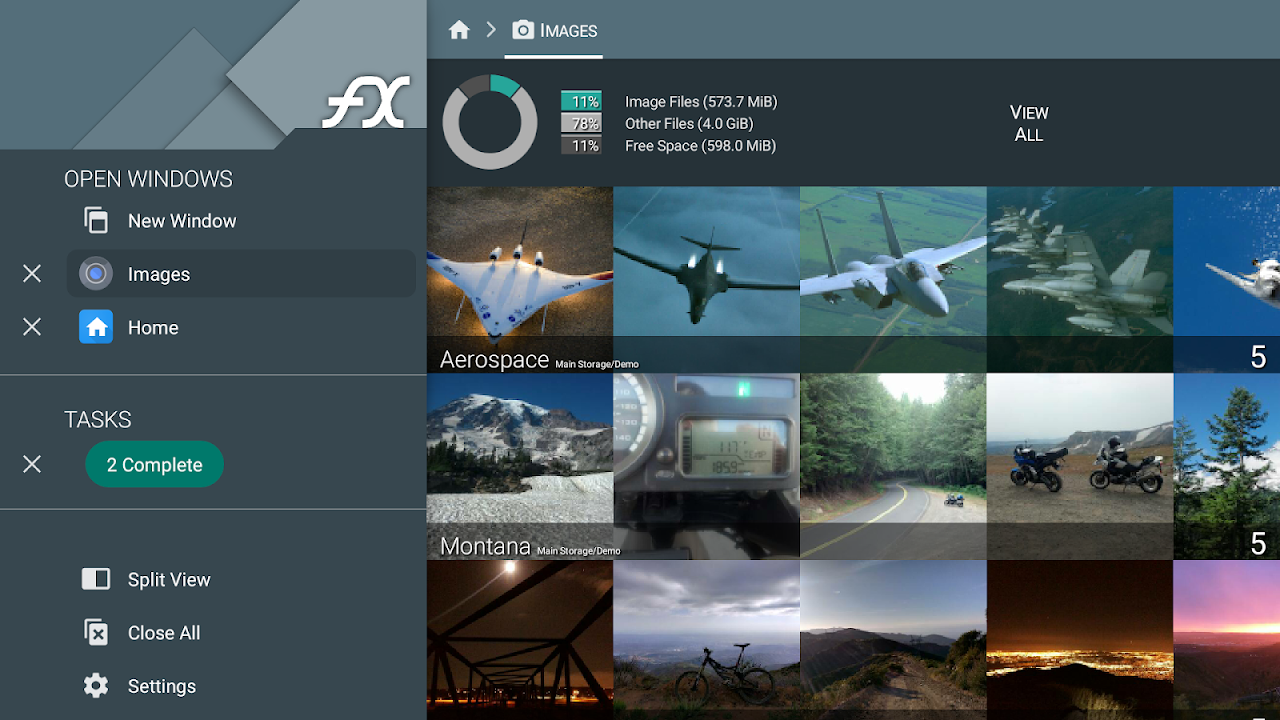Click the Close All icon

[x=95, y=632]
